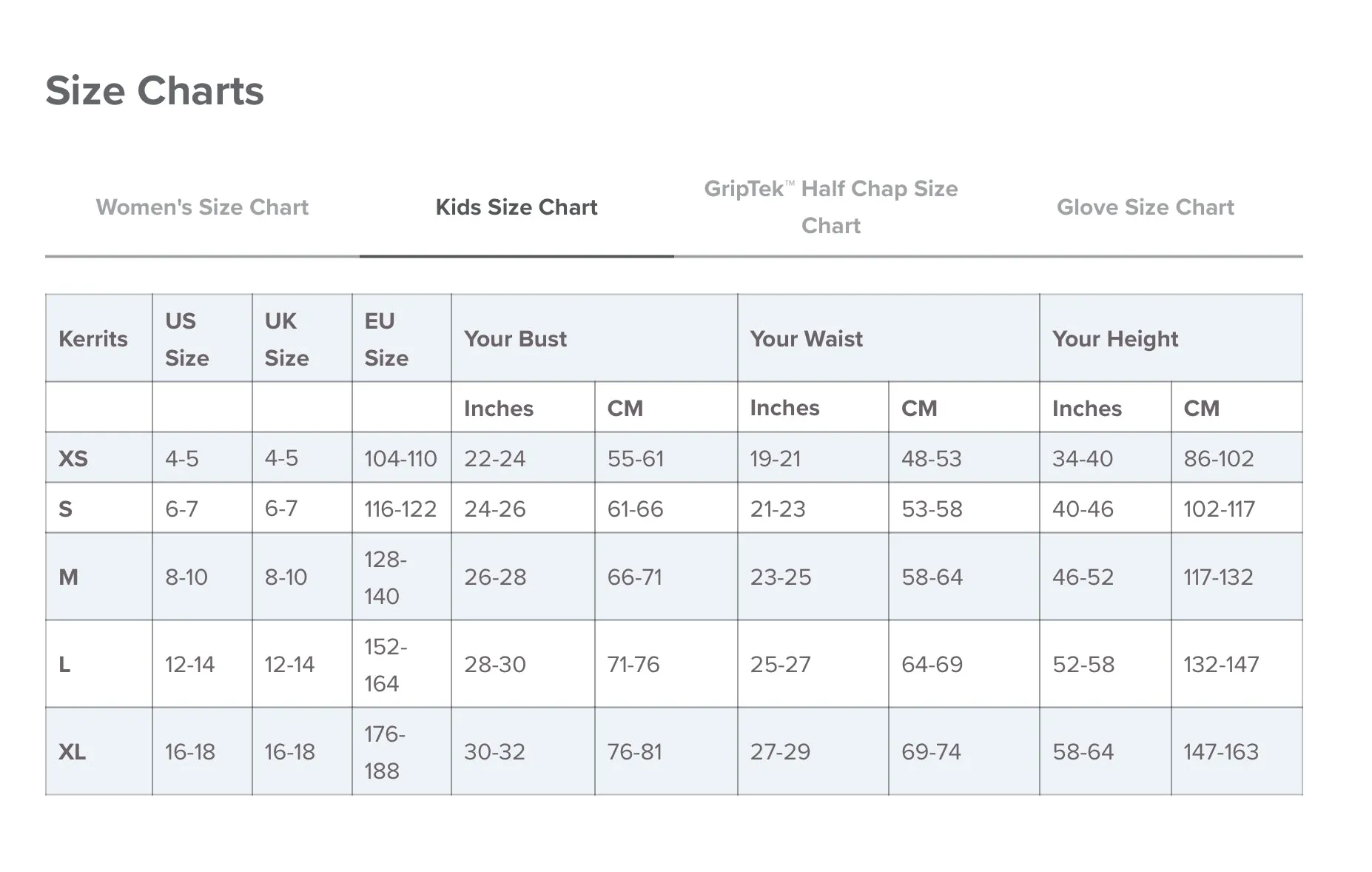This screenshot has width=1372, height=872.
Task: Switch to GripTek Half Chap Size Chart tab
Action: coord(831,207)
